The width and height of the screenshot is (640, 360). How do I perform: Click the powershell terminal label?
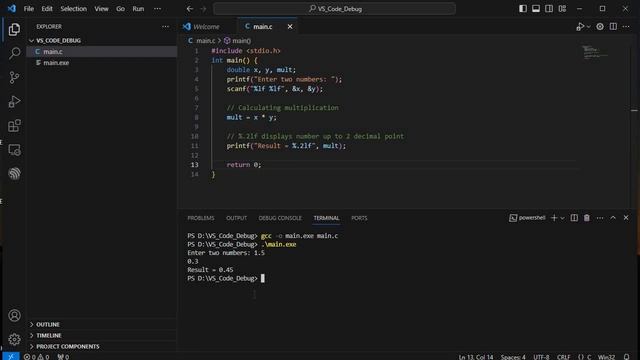point(527,218)
